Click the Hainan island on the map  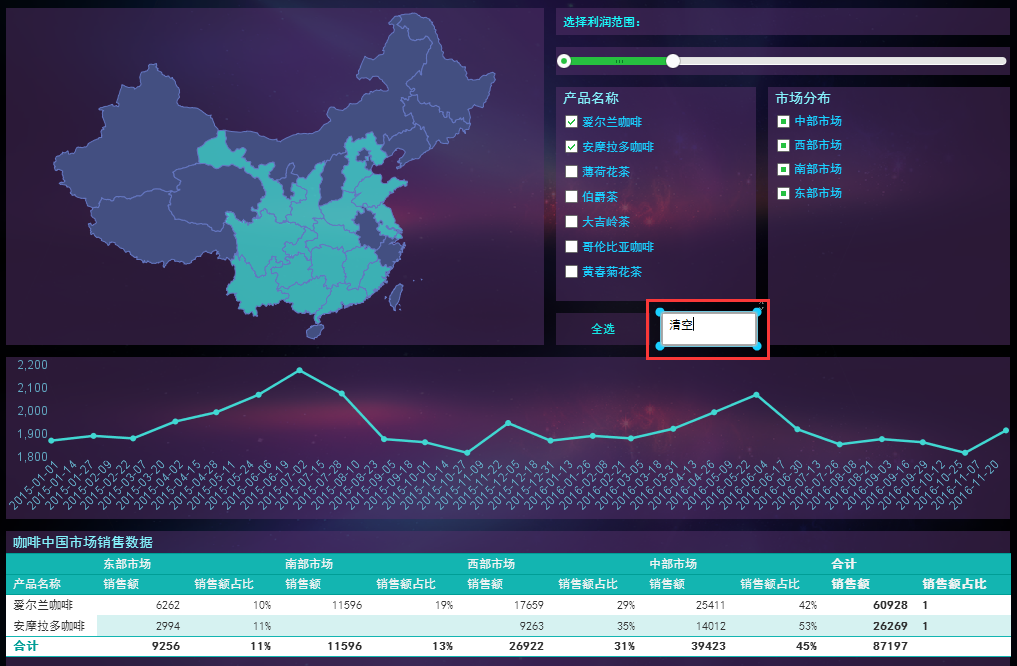coord(315,331)
